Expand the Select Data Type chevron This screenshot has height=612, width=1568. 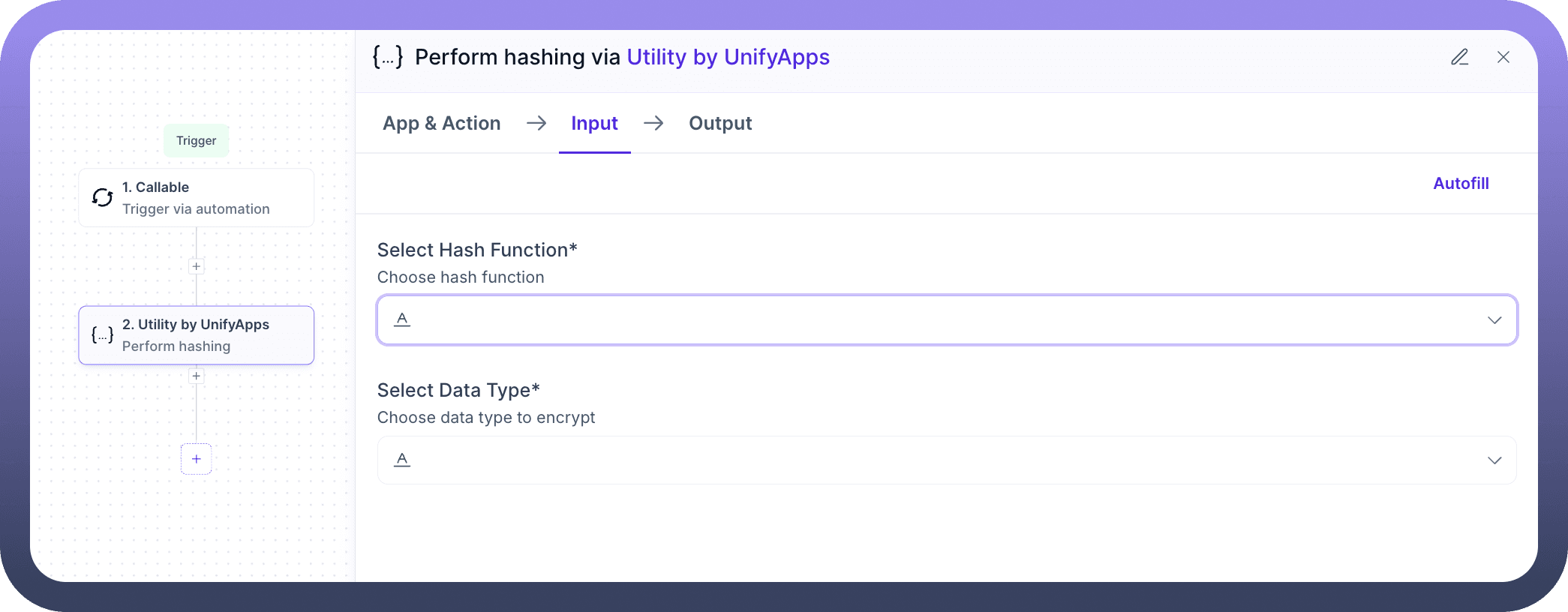click(1494, 460)
